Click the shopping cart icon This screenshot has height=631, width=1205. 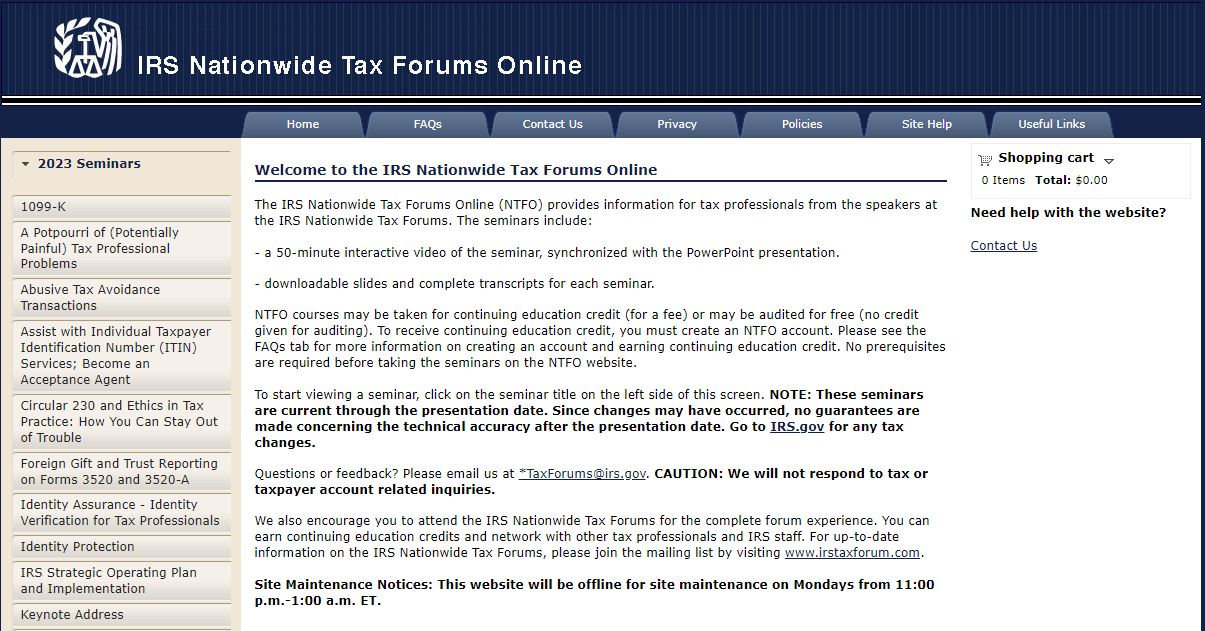click(985, 159)
